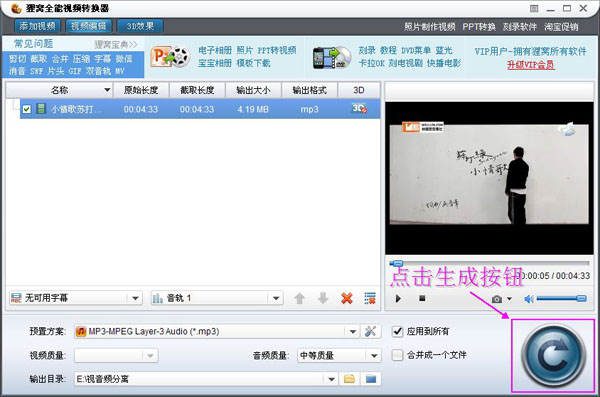Click the 模板下载 link
This screenshot has height=397, width=600.
pyautogui.click(x=253, y=63)
